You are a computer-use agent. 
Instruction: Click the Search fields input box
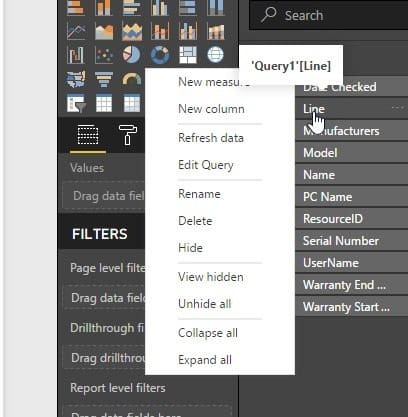click(x=329, y=15)
